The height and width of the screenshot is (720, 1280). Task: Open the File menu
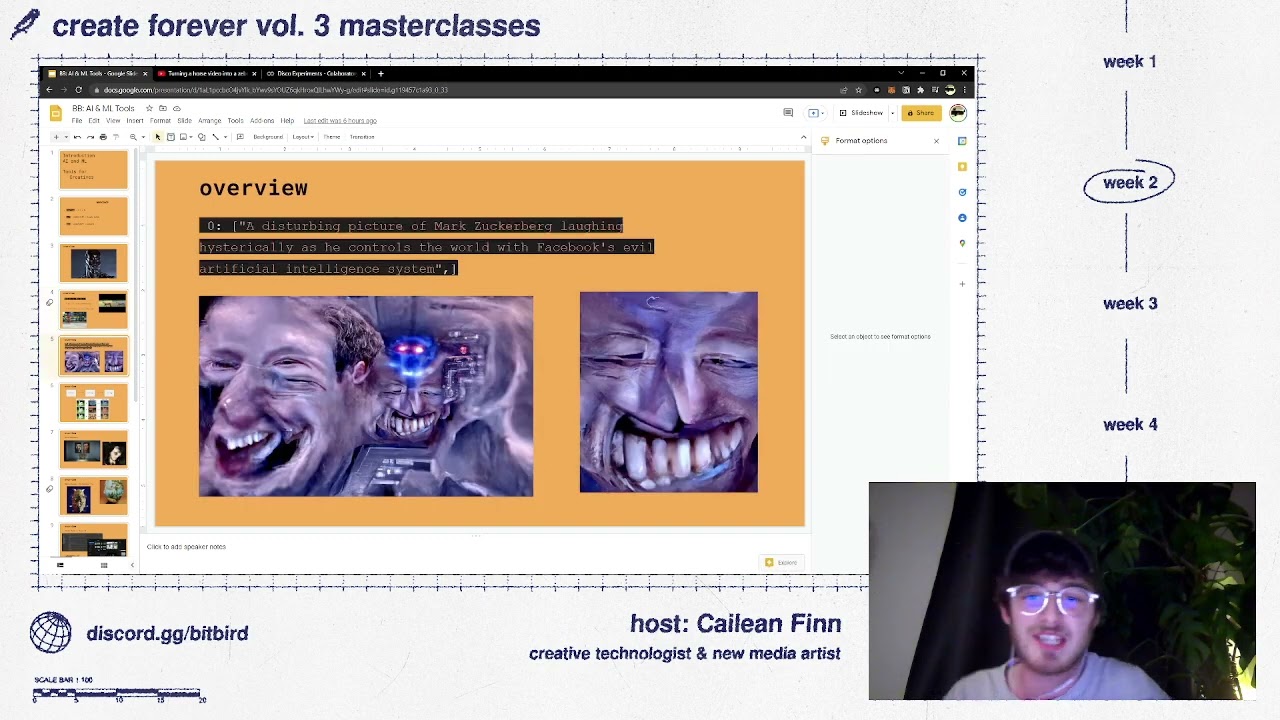click(x=77, y=121)
